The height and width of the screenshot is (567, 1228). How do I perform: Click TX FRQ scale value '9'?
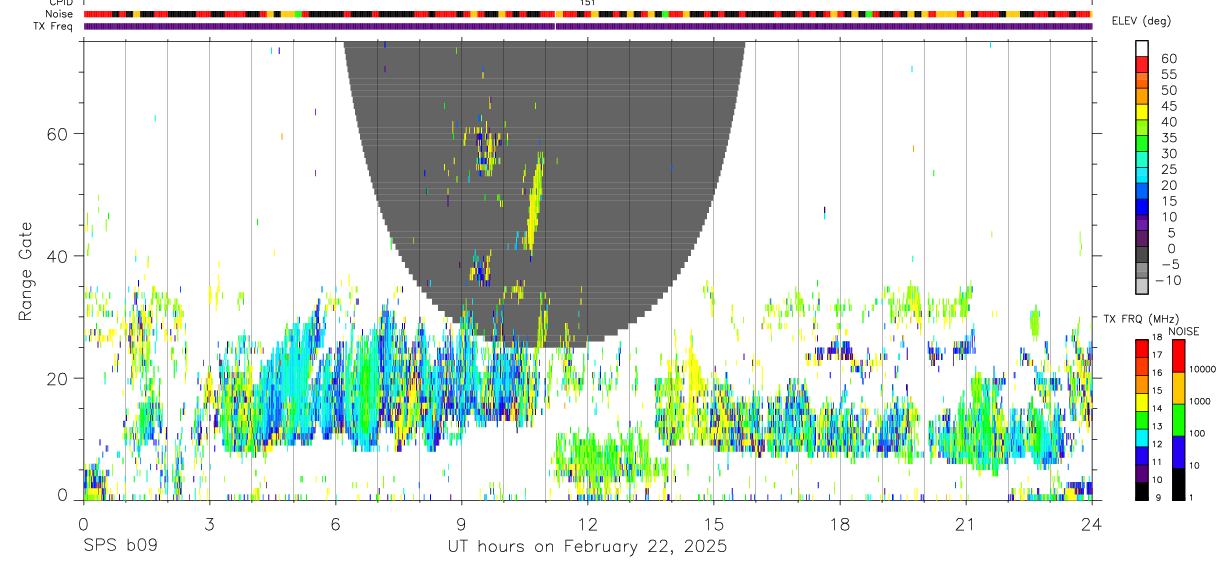(x=1158, y=497)
